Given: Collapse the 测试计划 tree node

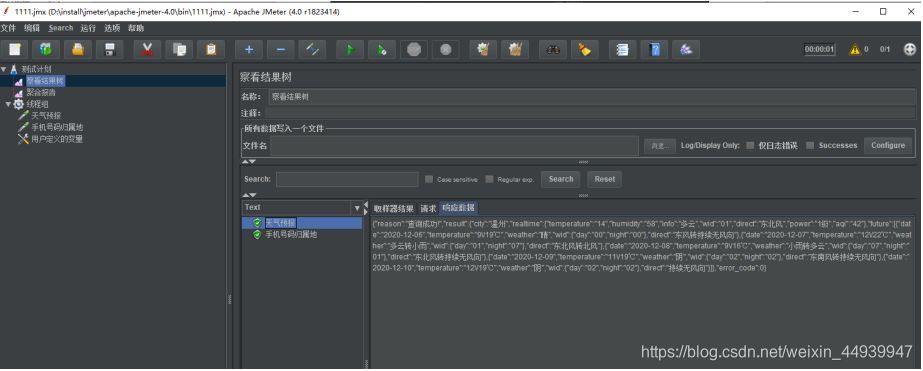Looking at the screenshot, I should [x=4, y=69].
